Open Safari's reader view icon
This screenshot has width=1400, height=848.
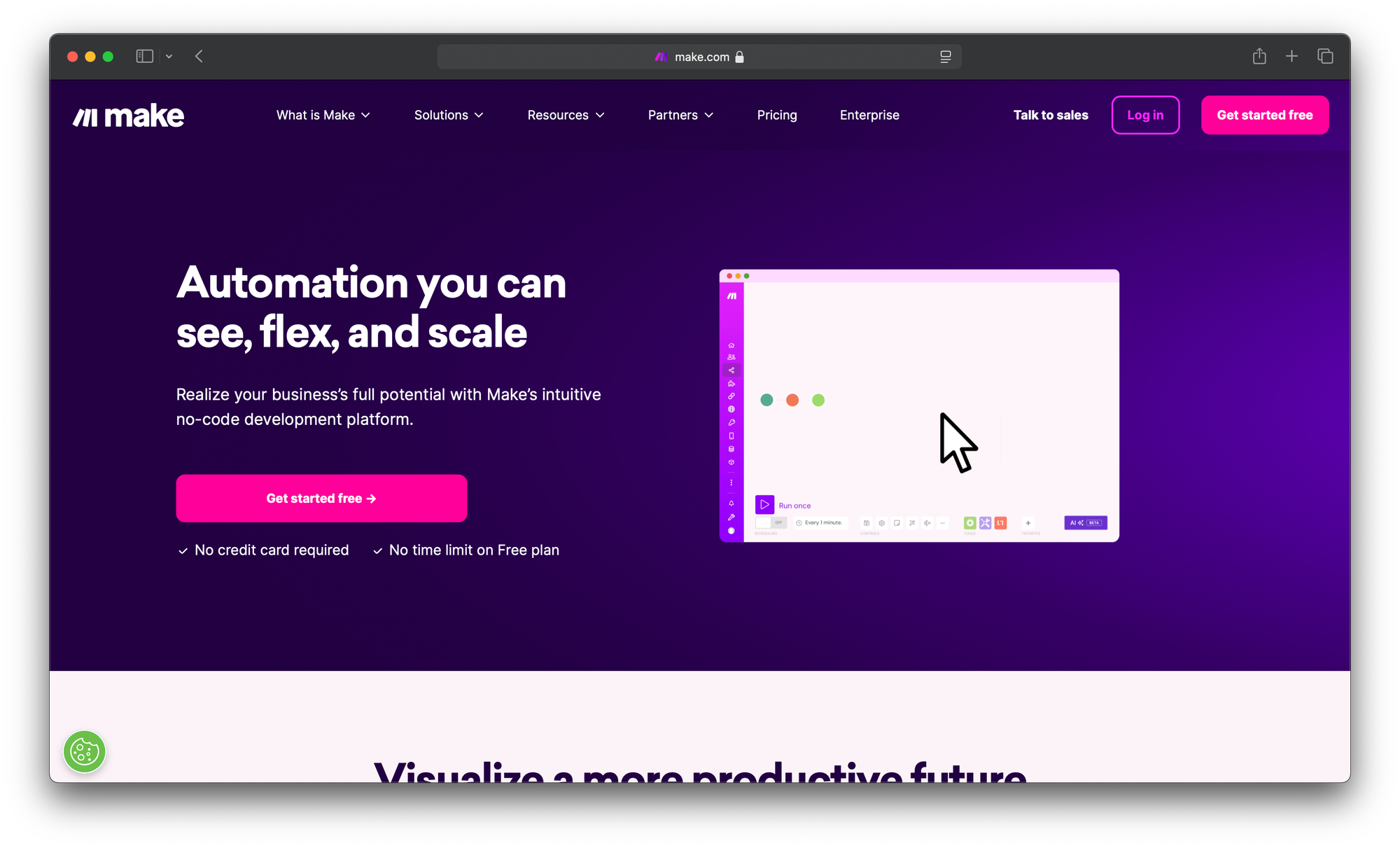point(946,57)
